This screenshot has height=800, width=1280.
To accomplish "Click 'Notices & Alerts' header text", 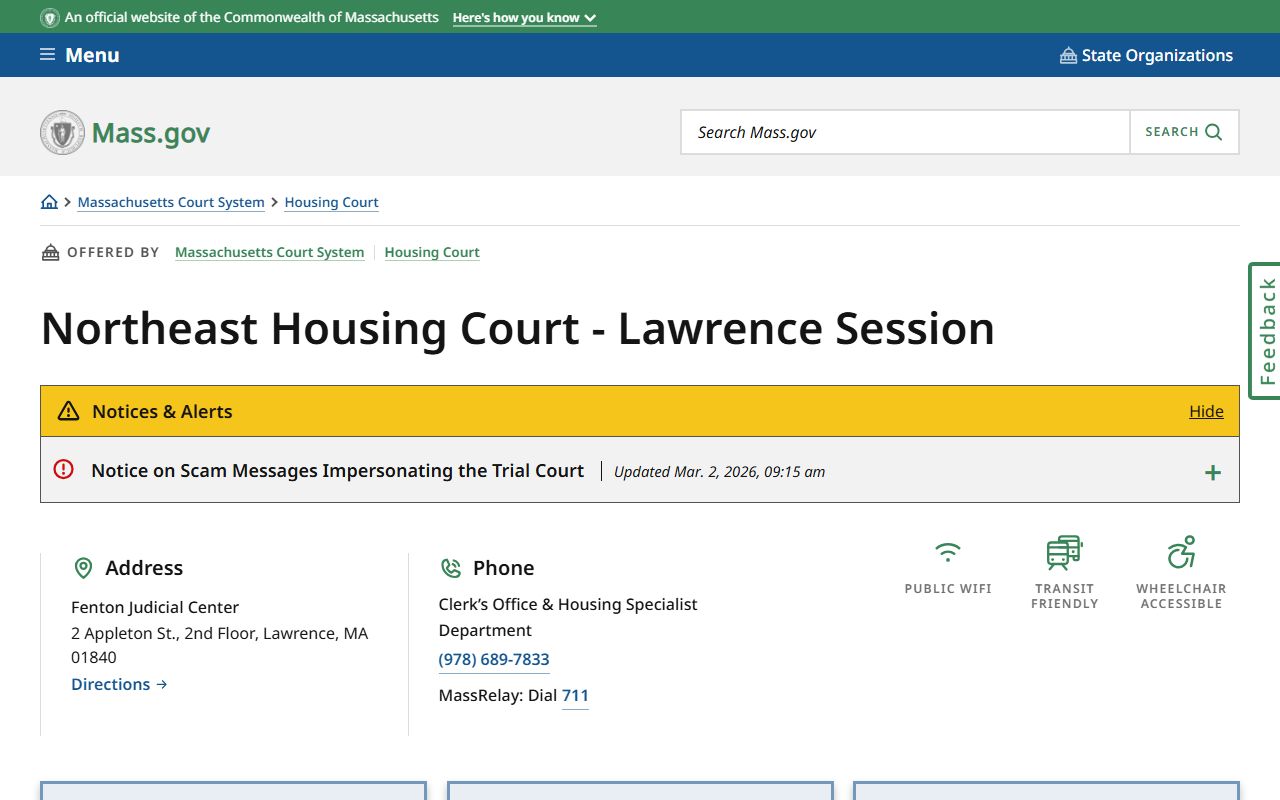I will (162, 411).
